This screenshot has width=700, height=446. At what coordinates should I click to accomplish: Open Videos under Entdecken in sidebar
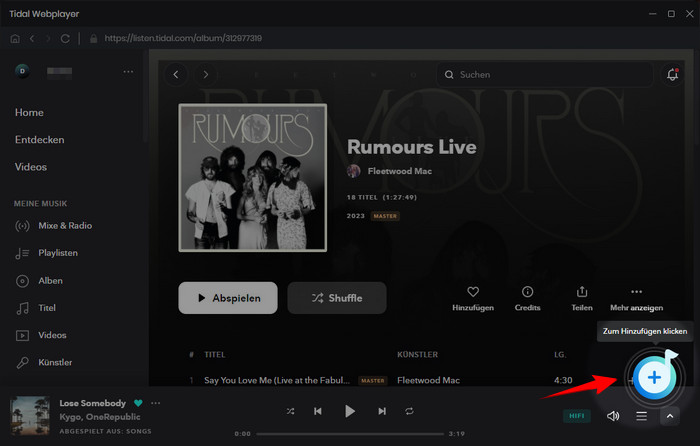[x=31, y=167]
